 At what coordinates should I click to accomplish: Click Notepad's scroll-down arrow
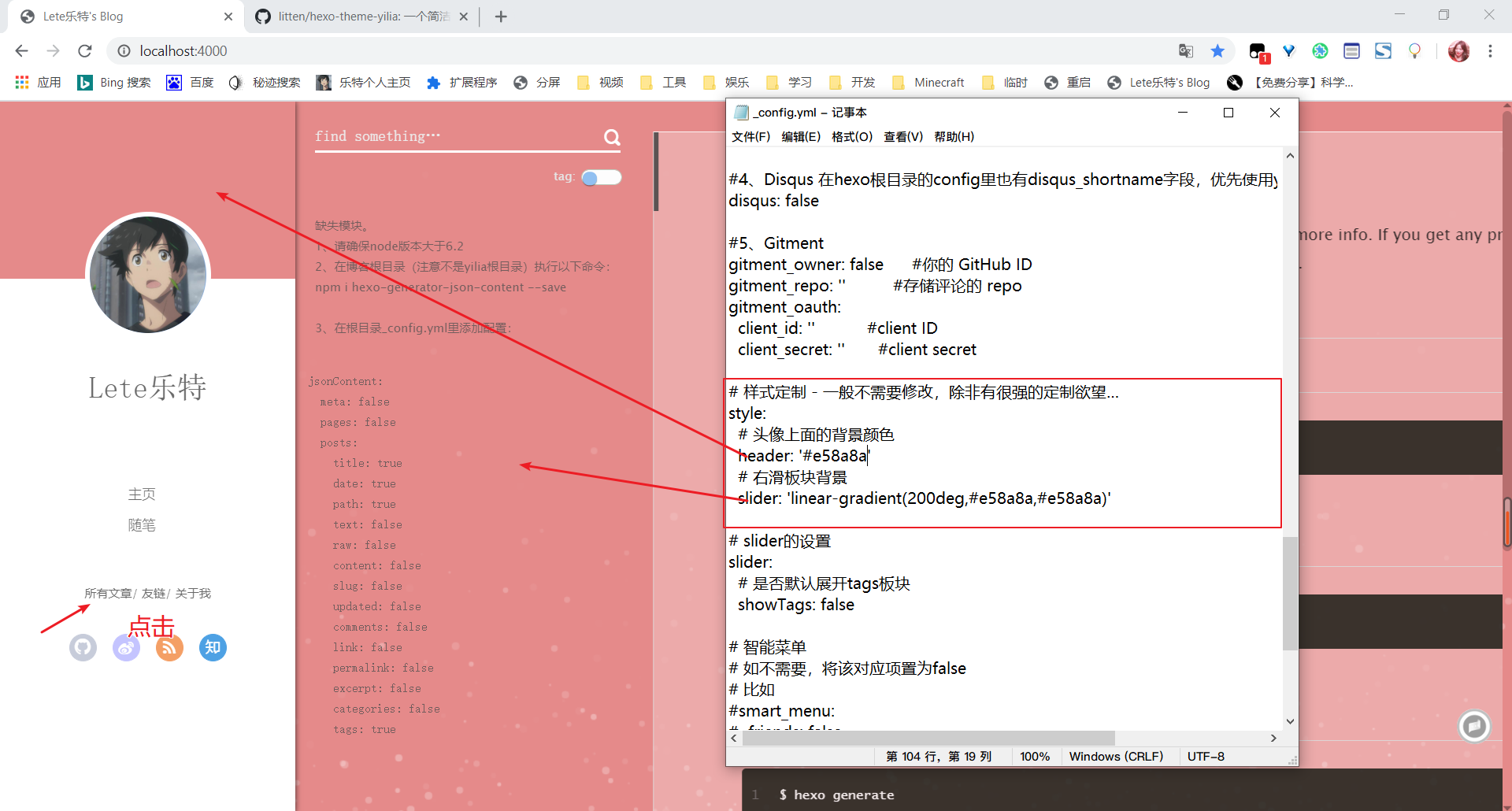1289,720
